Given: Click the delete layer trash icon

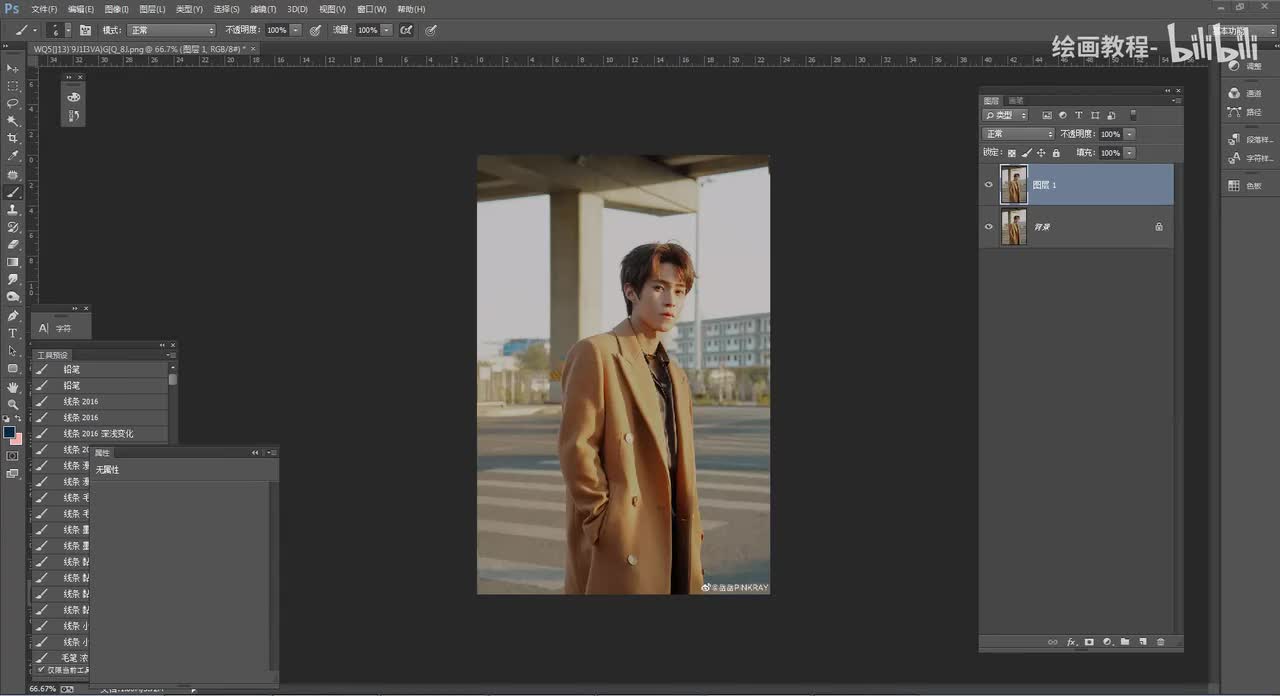Looking at the screenshot, I should 1160,642.
